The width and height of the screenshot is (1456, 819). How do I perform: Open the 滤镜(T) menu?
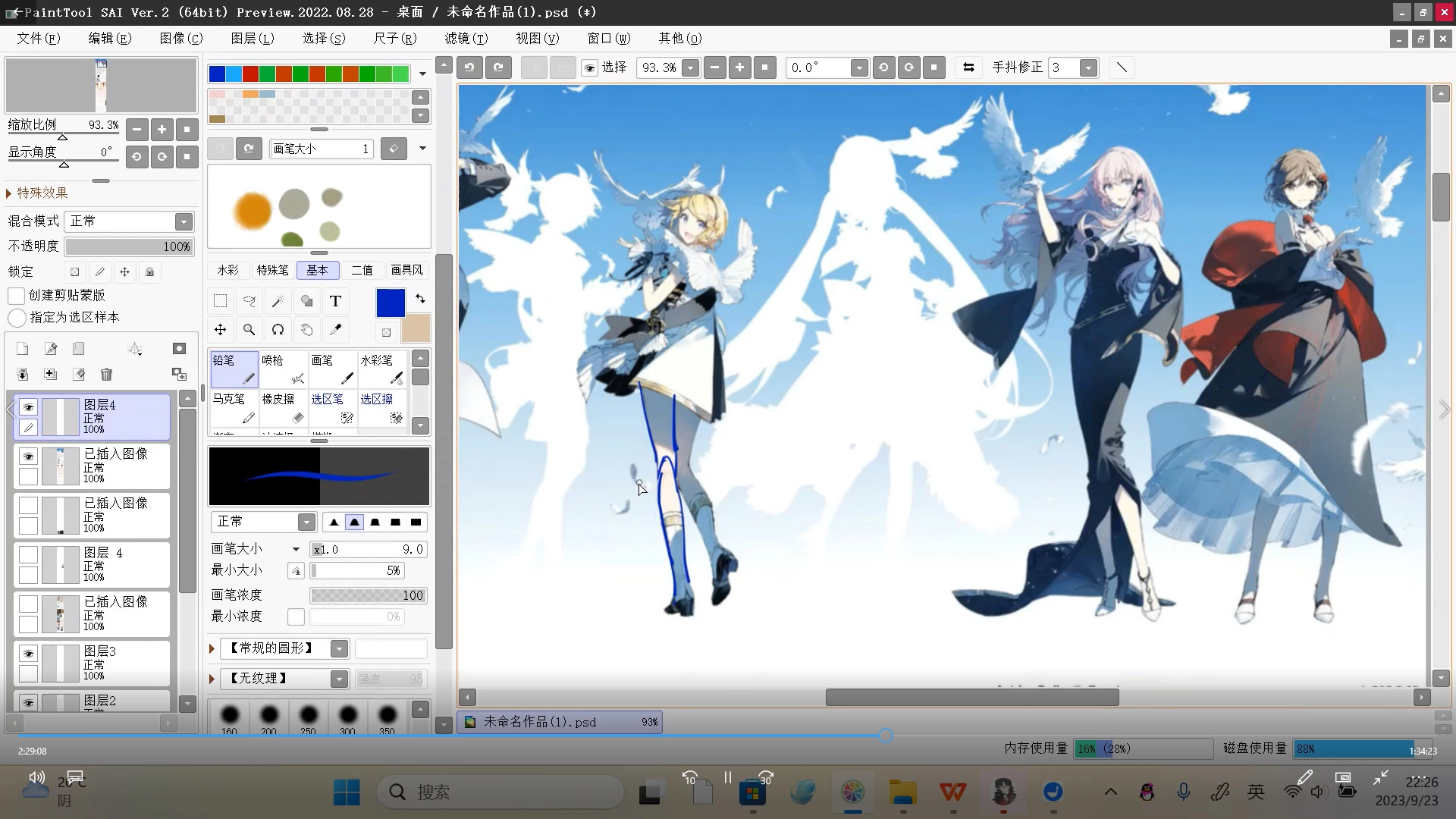(466, 38)
